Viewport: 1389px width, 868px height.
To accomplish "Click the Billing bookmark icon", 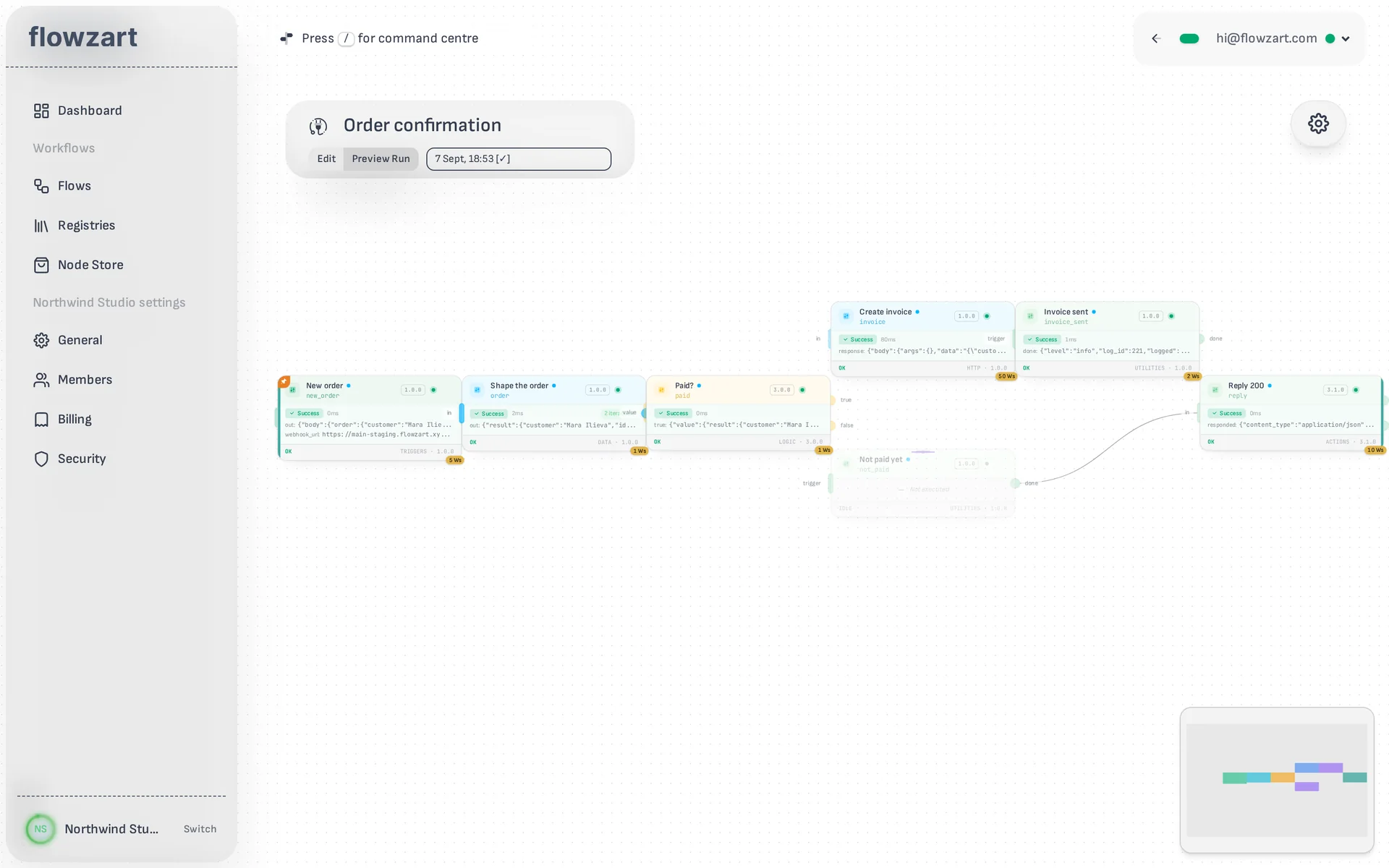I will [41, 420].
